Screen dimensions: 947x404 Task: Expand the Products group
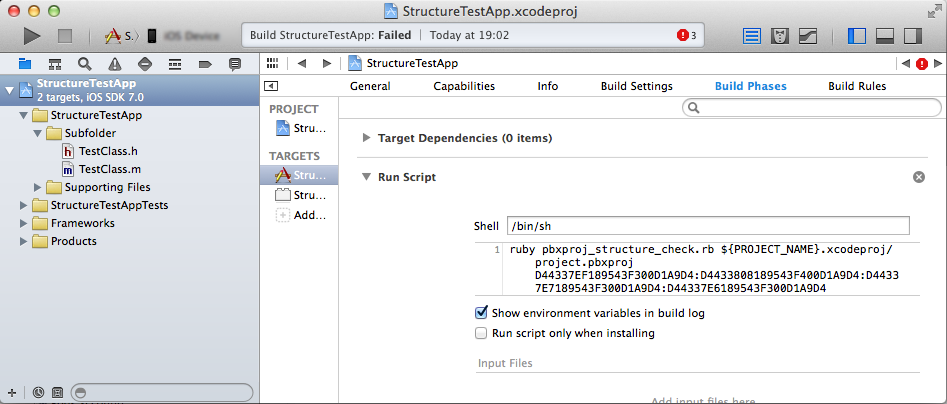[x=24, y=242]
